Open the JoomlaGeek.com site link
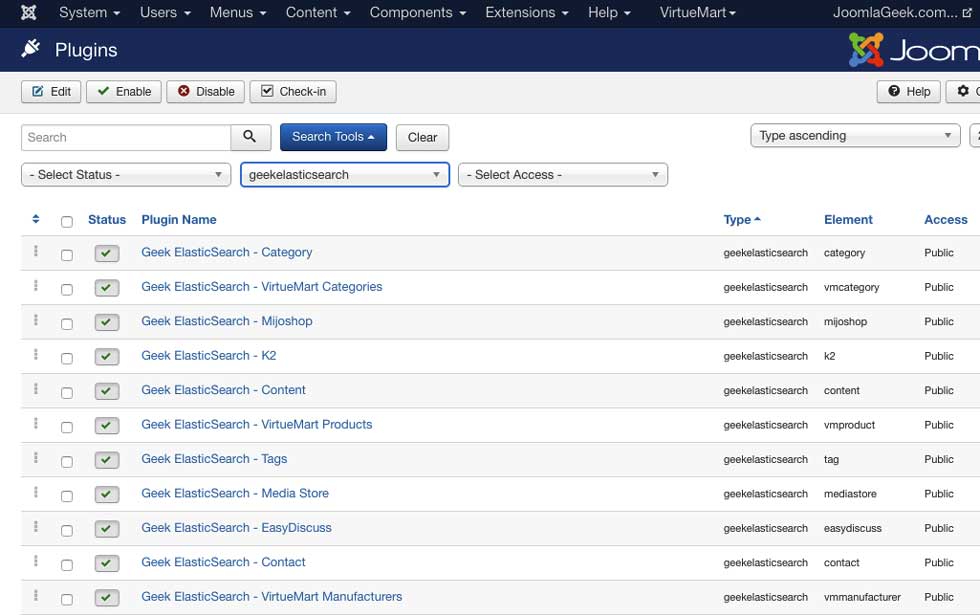Screen dimensions: 980x616 point(902,12)
